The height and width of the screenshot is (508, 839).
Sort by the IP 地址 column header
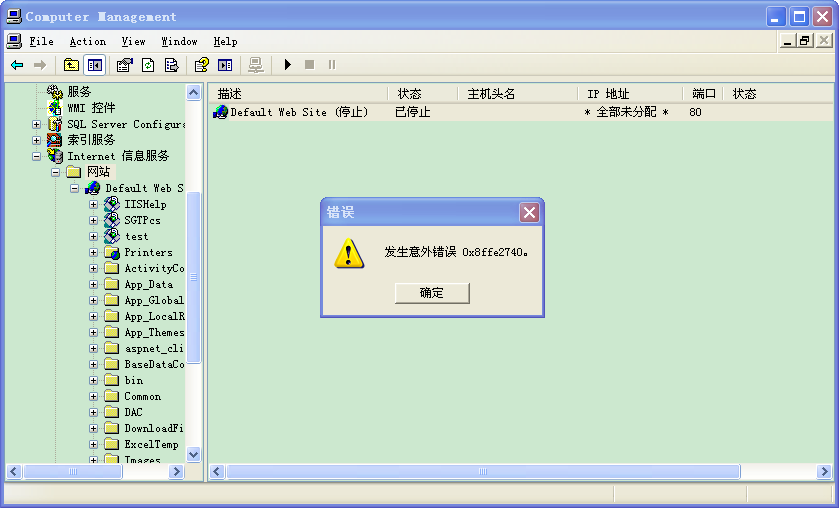(630, 94)
